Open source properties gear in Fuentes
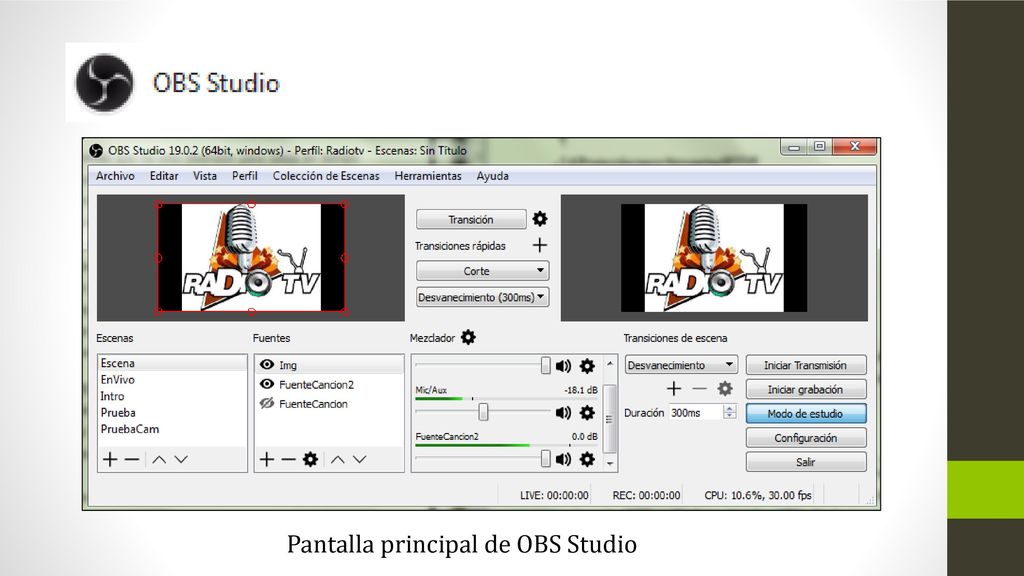This screenshot has height=576, width=1024. pos(310,459)
